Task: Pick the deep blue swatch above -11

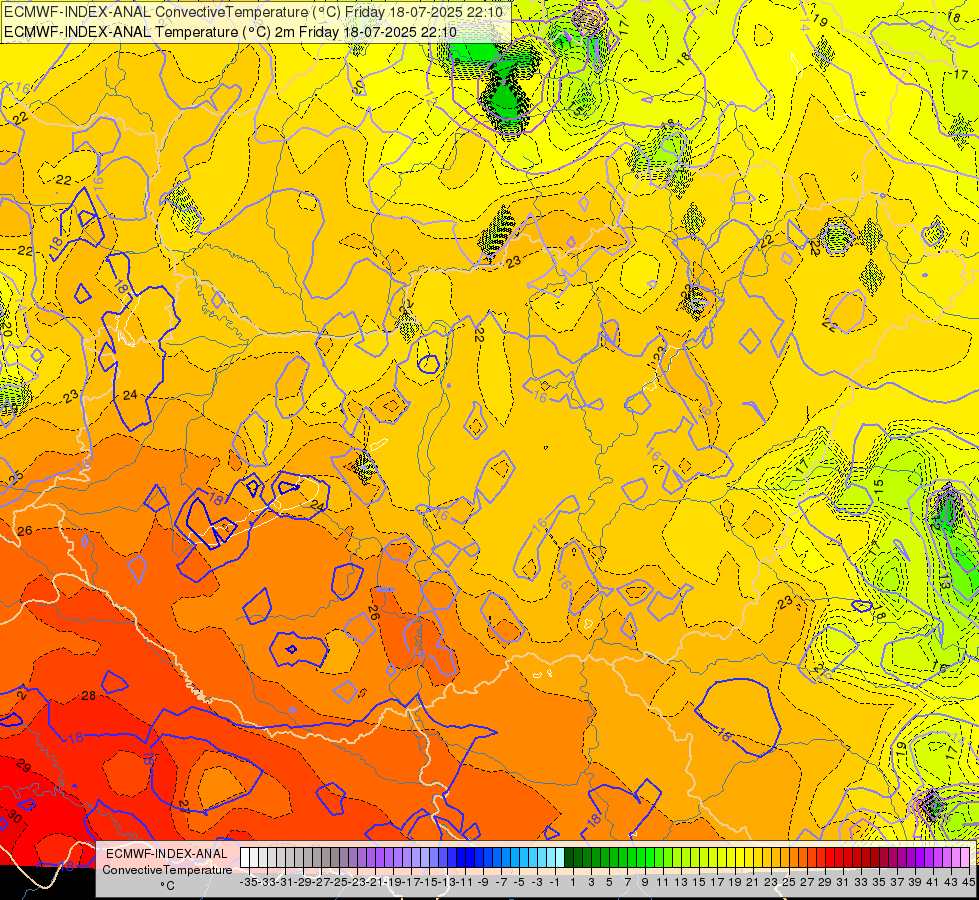Action: [461, 858]
